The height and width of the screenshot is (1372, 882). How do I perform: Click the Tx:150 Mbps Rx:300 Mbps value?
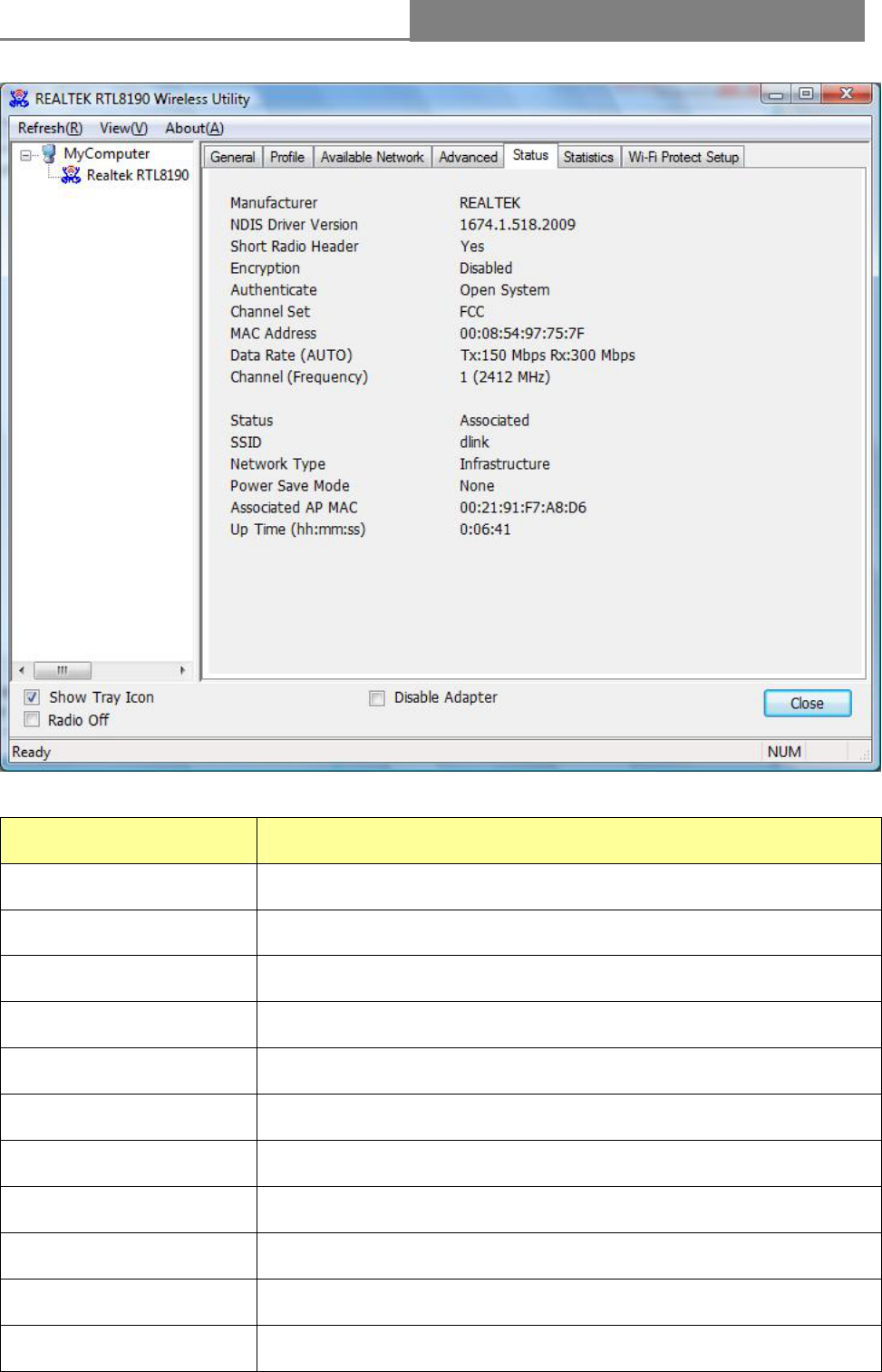pos(548,355)
